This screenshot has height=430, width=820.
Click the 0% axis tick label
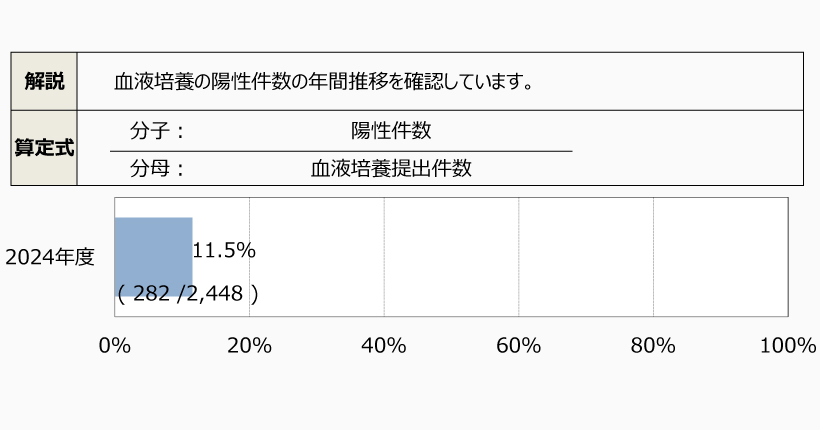[115, 346]
